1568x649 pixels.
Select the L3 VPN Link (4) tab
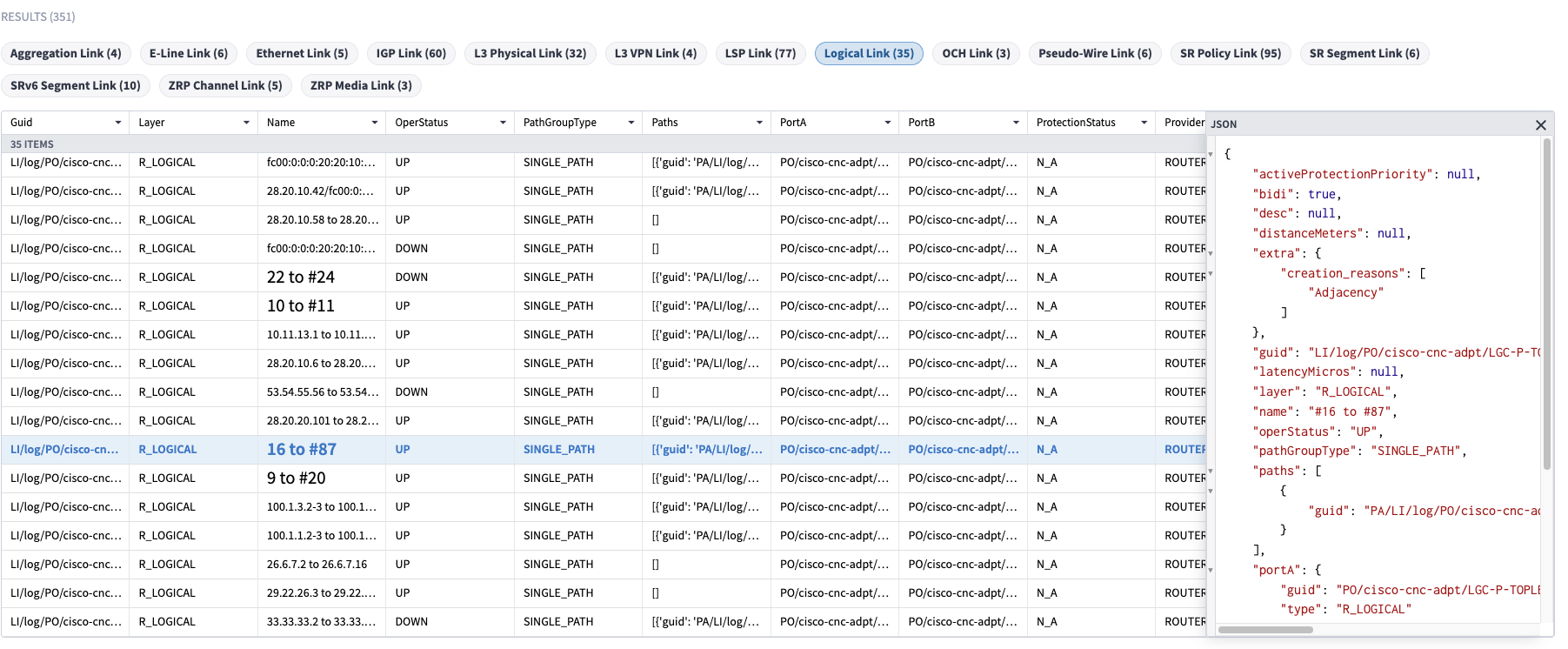click(656, 53)
